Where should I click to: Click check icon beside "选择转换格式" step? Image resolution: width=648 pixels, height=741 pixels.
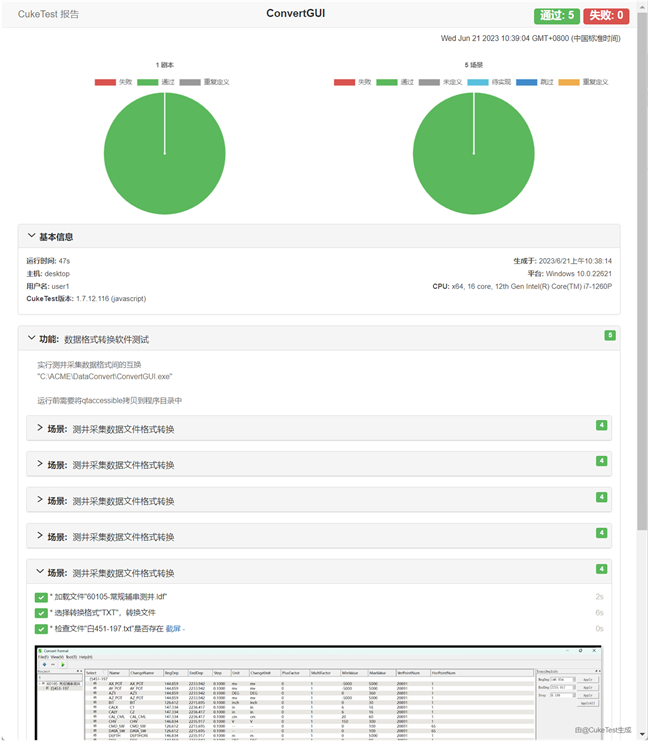click(41, 613)
